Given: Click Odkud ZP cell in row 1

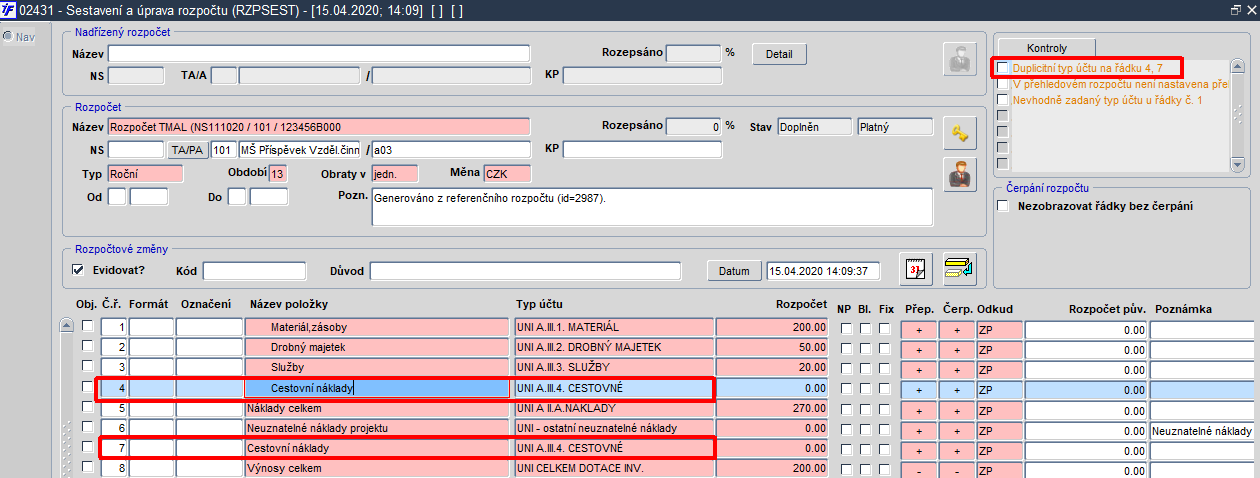Looking at the screenshot, I should pos(999,328).
